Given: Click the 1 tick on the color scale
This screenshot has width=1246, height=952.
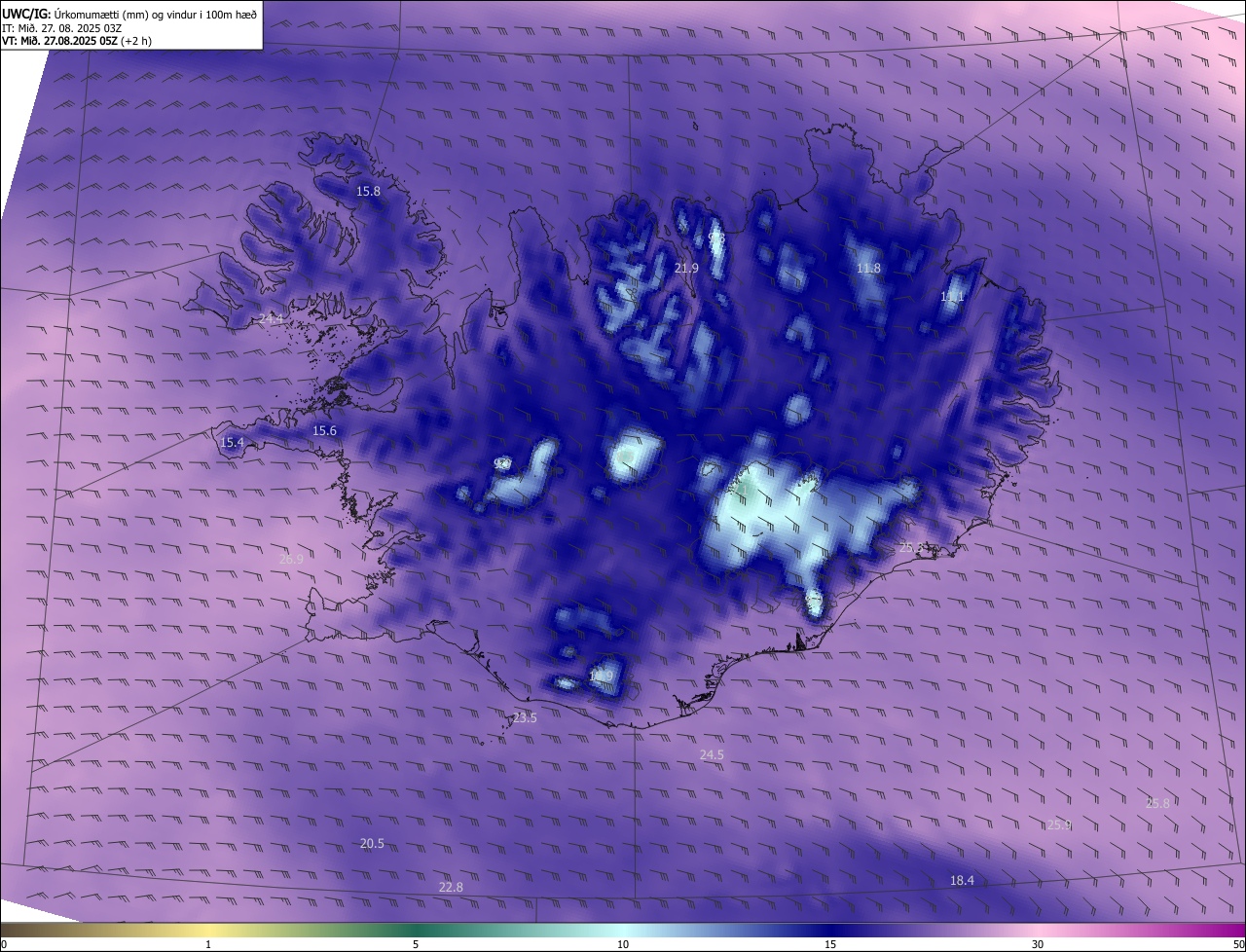Looking at the screenshot, I should pyautogui.click(x=208, y=944).
